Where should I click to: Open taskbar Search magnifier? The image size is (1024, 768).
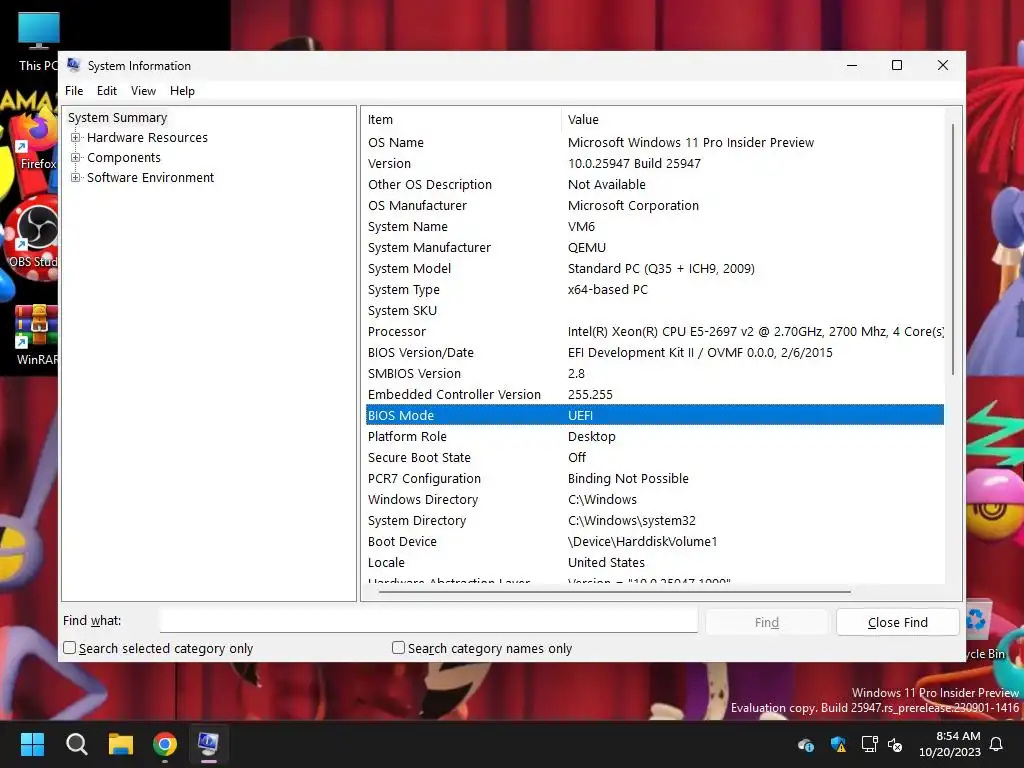point(76,744)
